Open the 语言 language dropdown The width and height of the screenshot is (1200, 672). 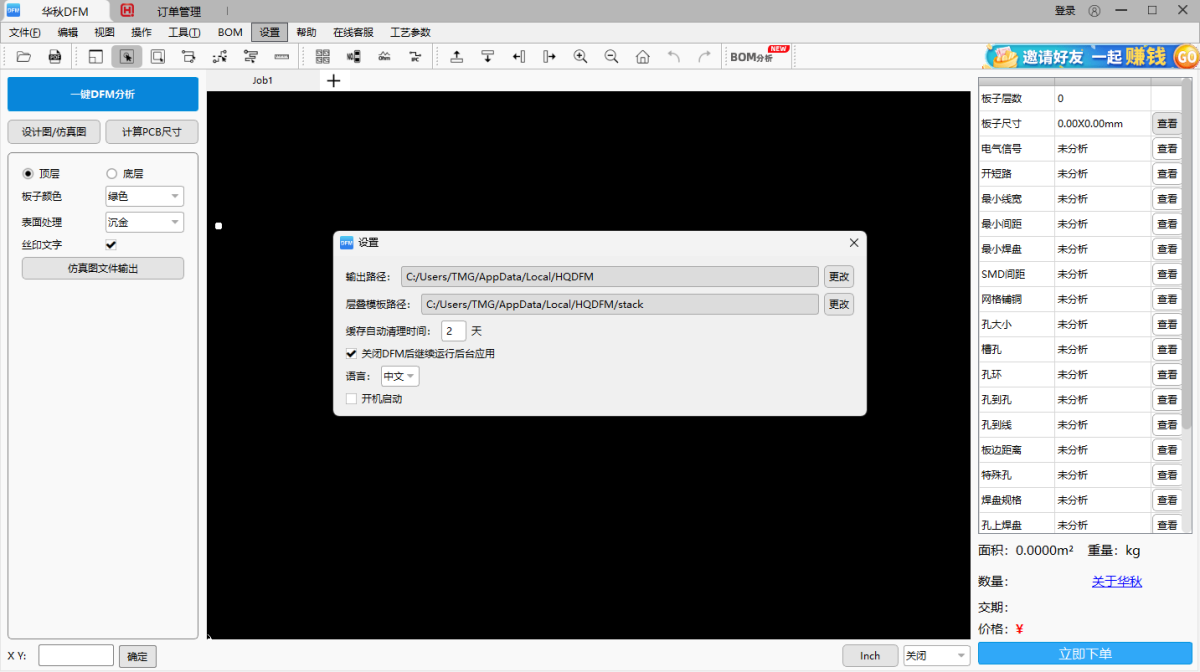point(400,376)
